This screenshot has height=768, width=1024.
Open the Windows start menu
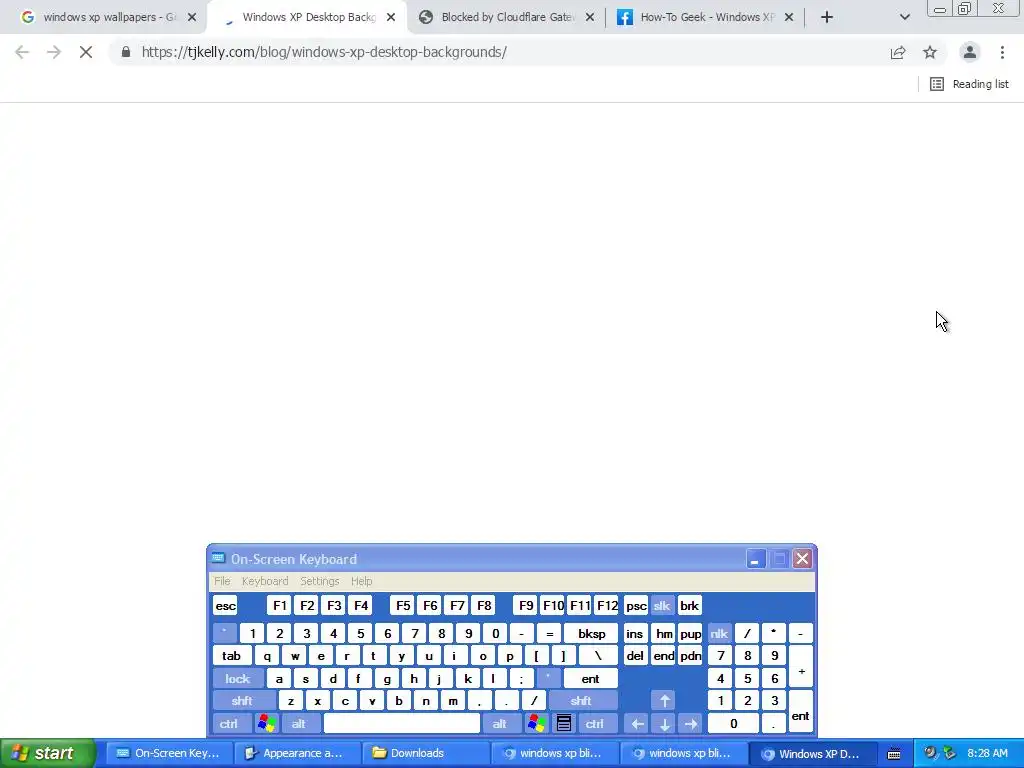(x=48, y=753)
